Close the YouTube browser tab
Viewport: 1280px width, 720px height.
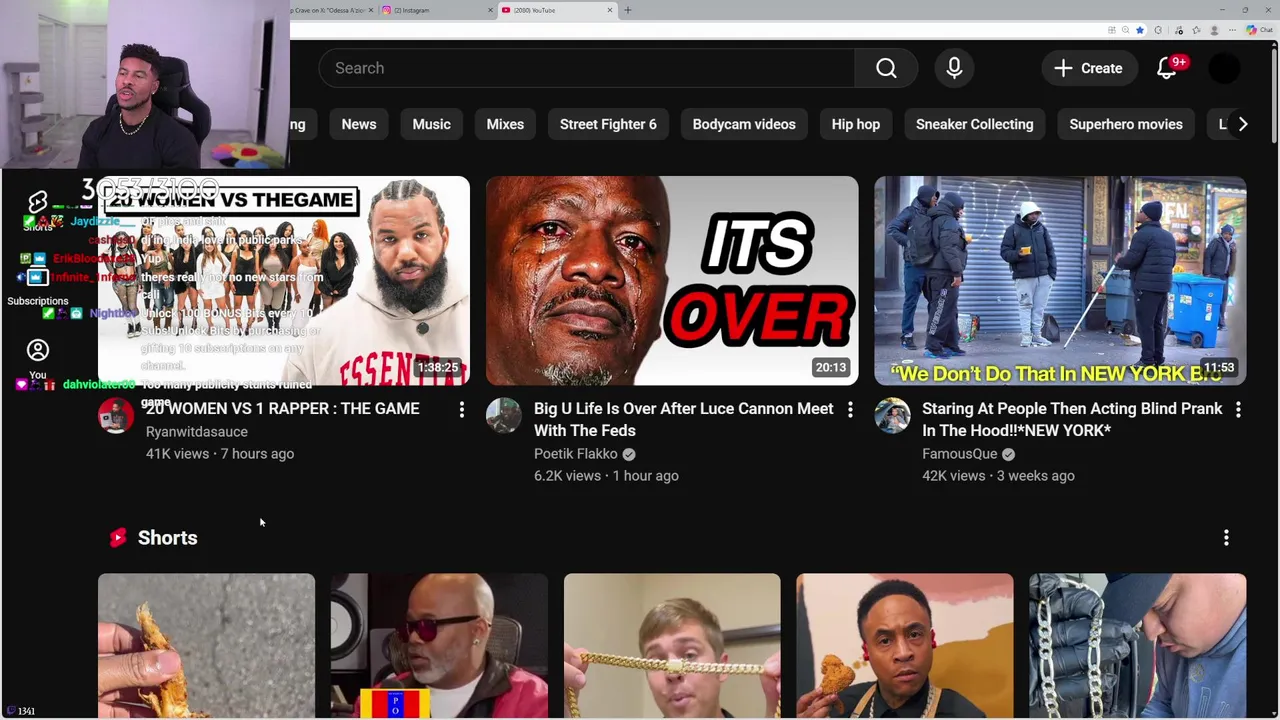[610, 10]
